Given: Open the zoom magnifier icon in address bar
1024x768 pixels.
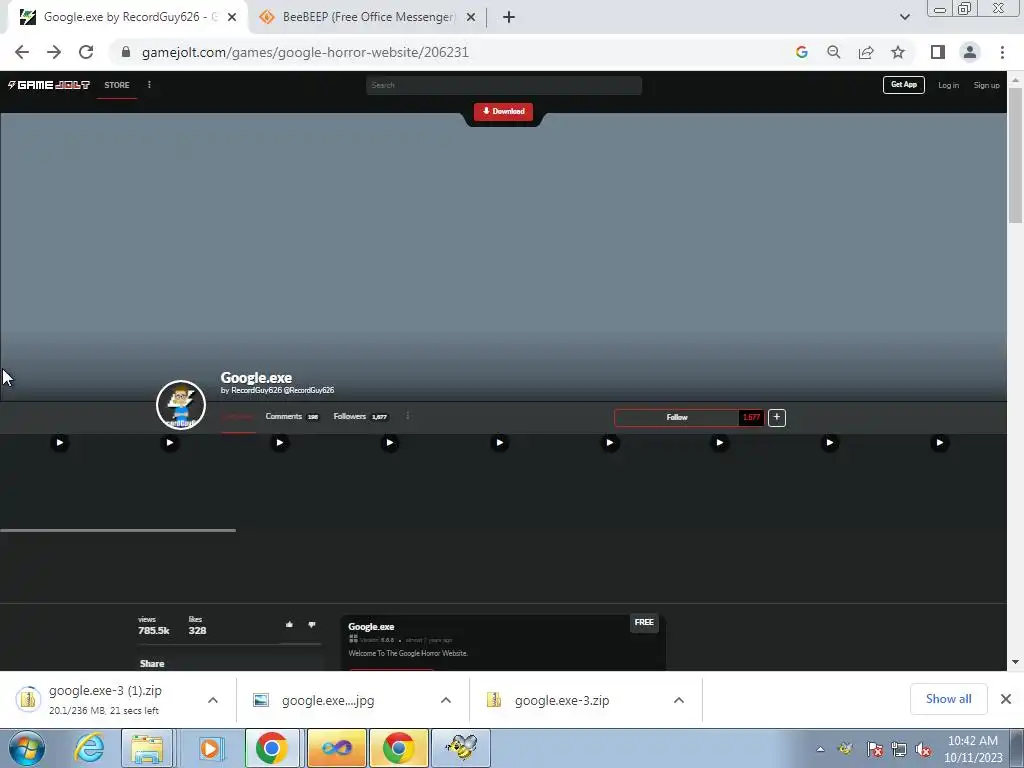Looking at the screenshot, I should pyautogui.click(x=834, y=52).
